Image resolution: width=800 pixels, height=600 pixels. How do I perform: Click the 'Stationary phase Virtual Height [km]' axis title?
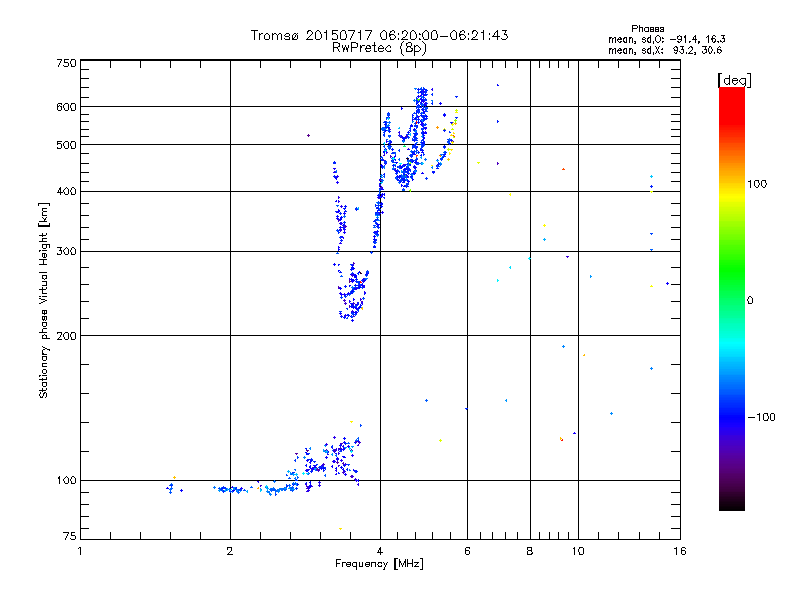(x=43, y=300)
